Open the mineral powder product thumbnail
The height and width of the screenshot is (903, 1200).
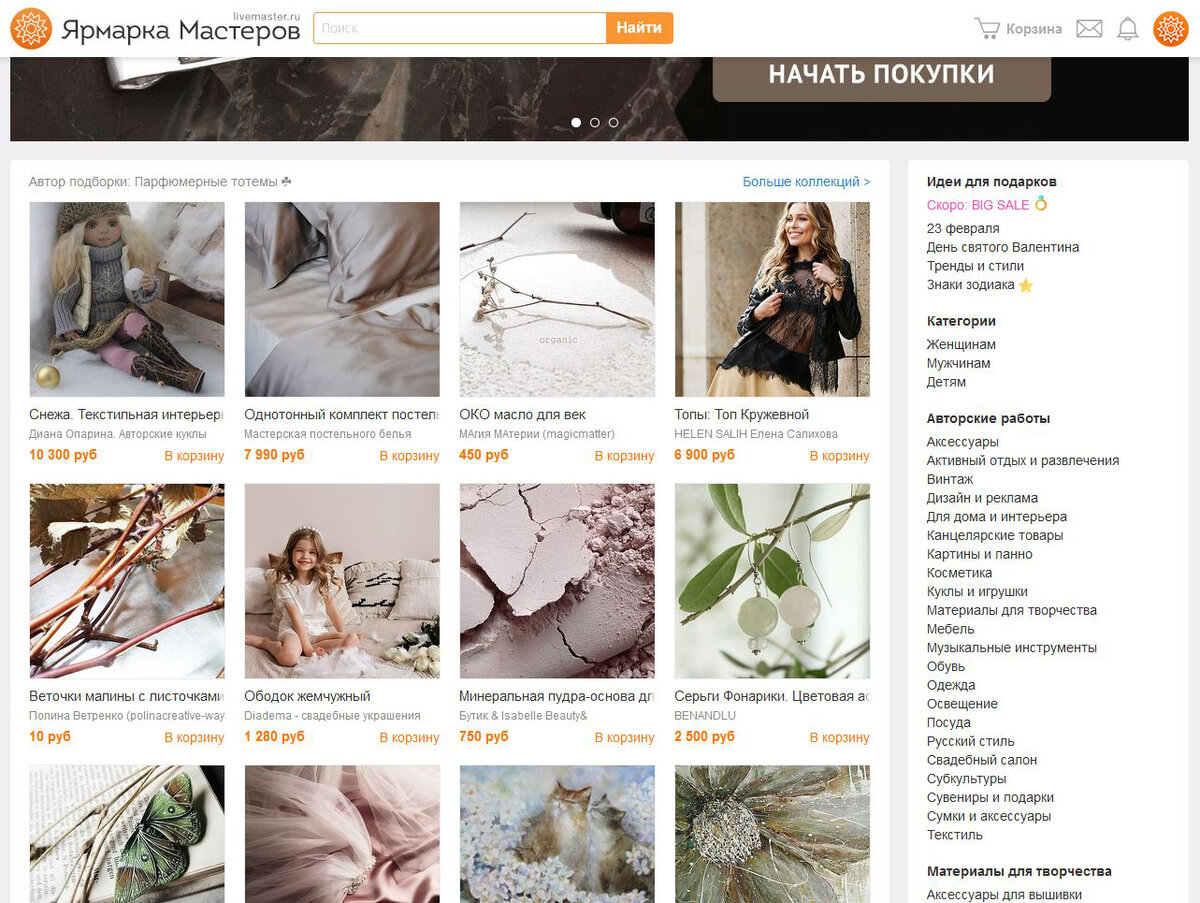coord(557,581)
